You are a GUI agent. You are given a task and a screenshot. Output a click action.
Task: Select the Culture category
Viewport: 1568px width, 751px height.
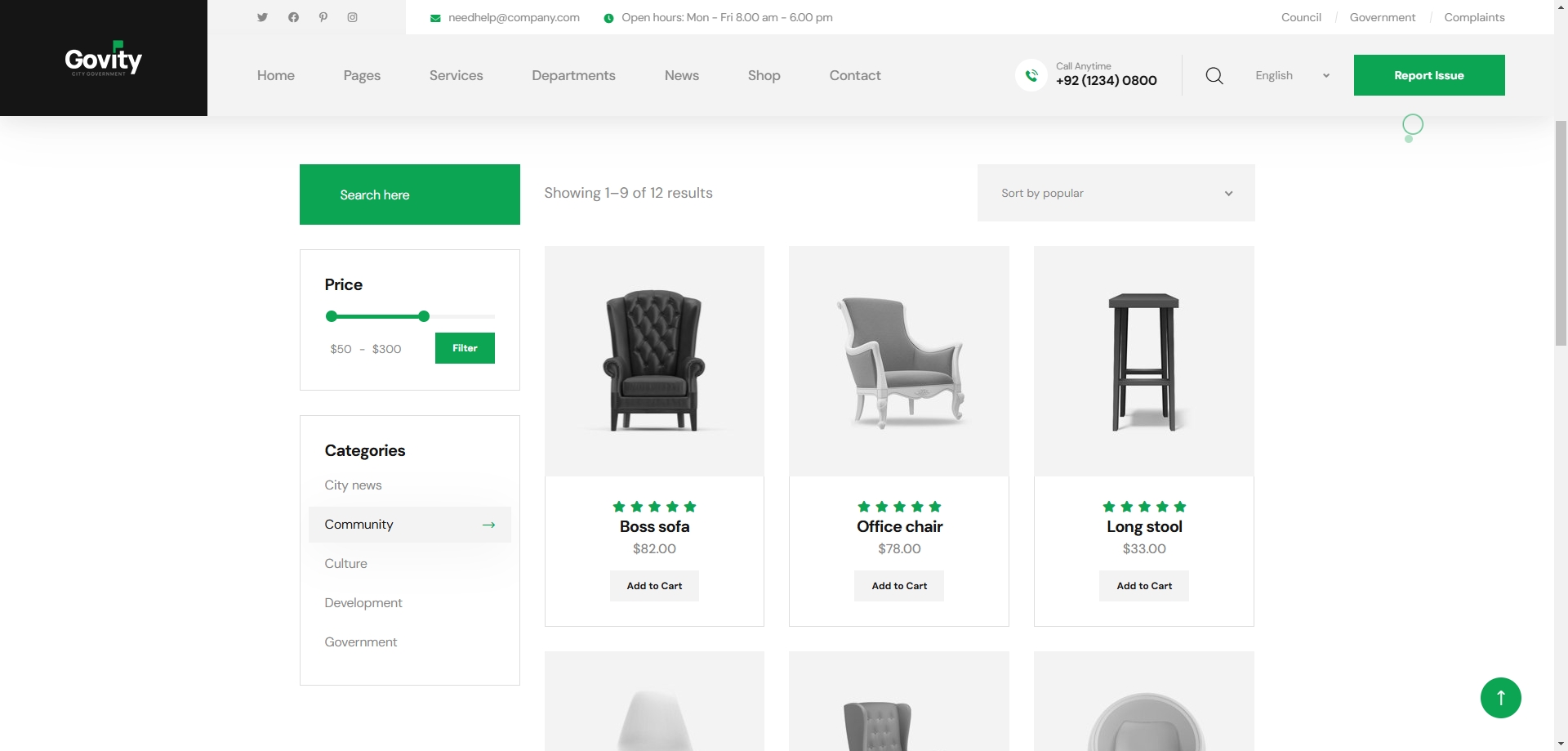(x=345, y=564)
